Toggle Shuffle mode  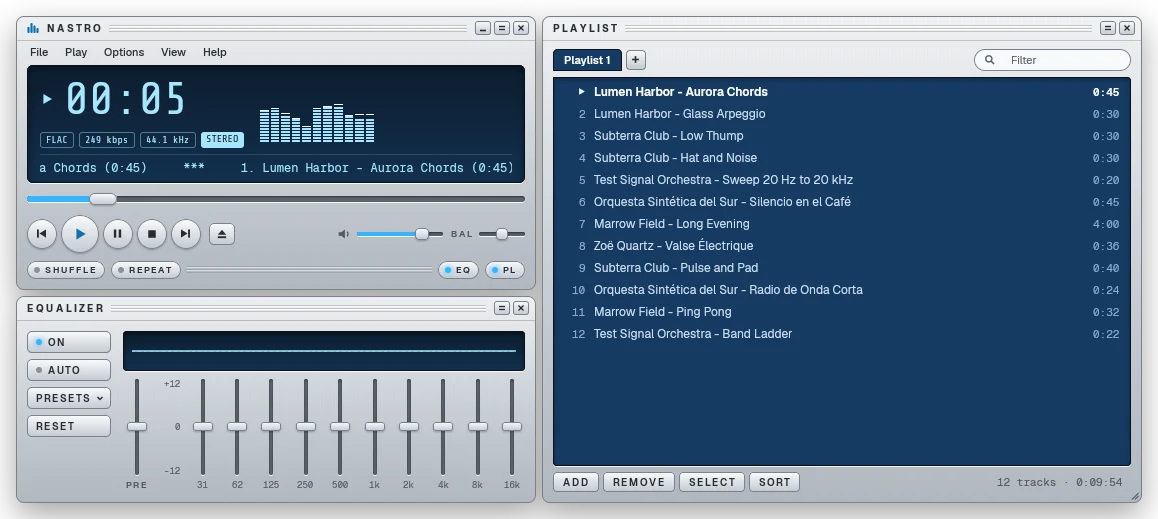click(66, 270)
